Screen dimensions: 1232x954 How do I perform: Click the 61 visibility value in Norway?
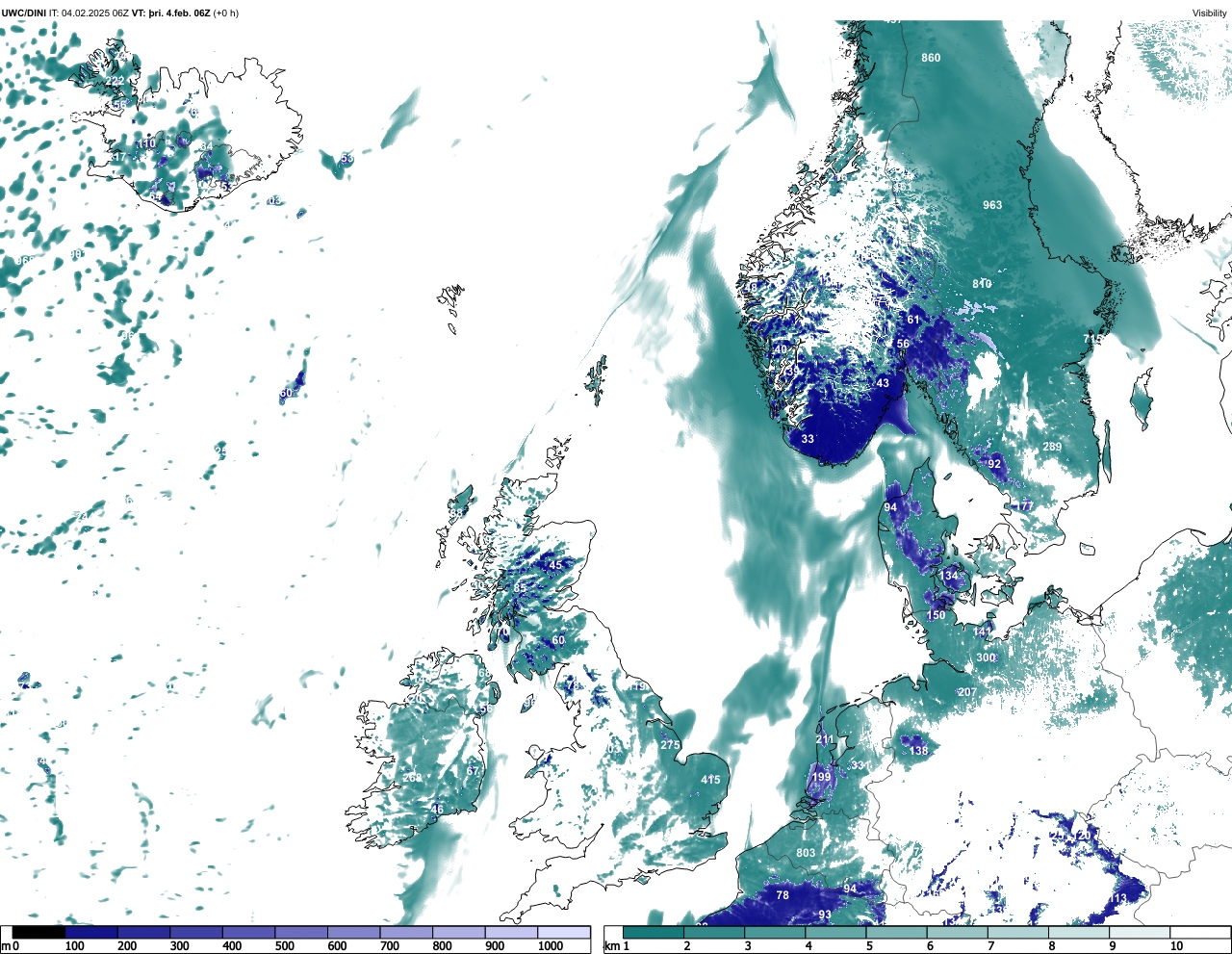coord(913,320)
